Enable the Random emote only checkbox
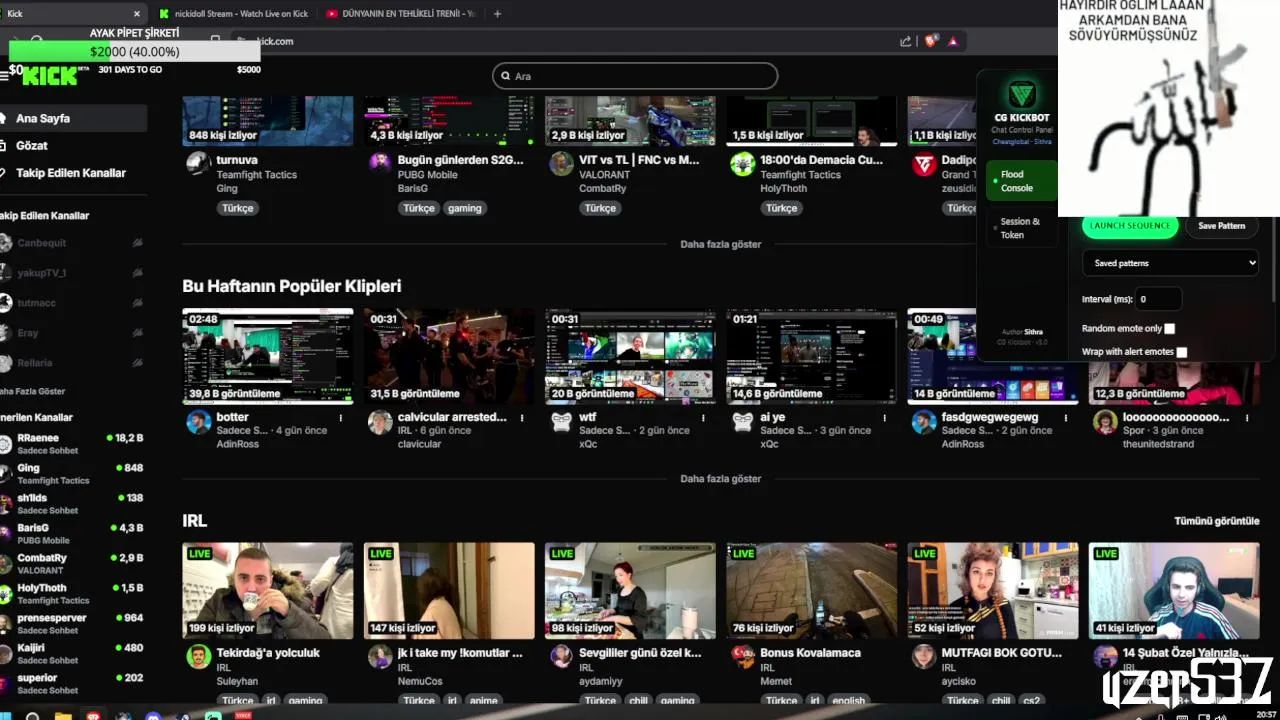This screenshot has height=720, width=1280. [x=1169, y=328]
